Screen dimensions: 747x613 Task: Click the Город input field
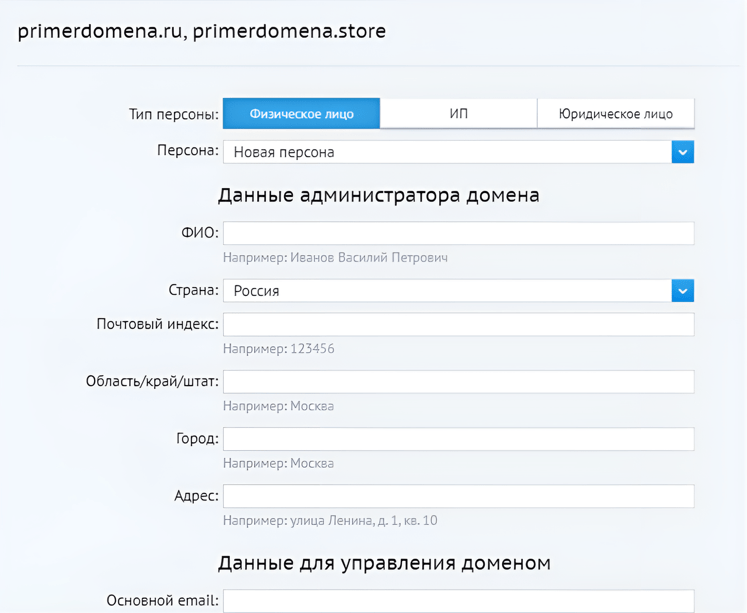pyautogui.click(x=459, y=439)
